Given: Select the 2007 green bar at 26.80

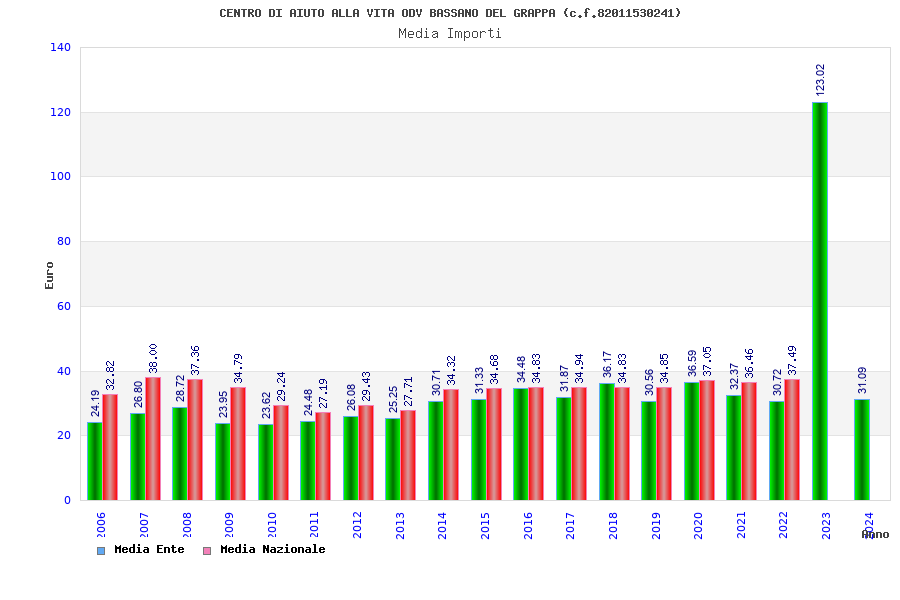Looking at the screenshot, I should click(x=138, y=456).
